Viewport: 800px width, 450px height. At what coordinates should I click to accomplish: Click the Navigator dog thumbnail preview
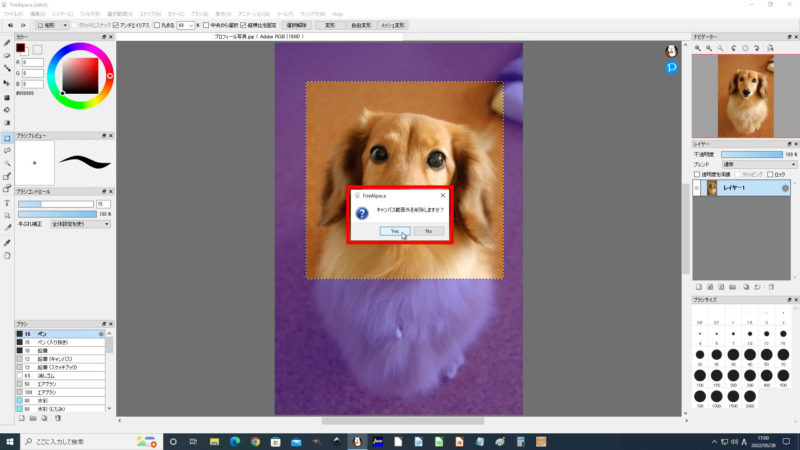(745, 96)
